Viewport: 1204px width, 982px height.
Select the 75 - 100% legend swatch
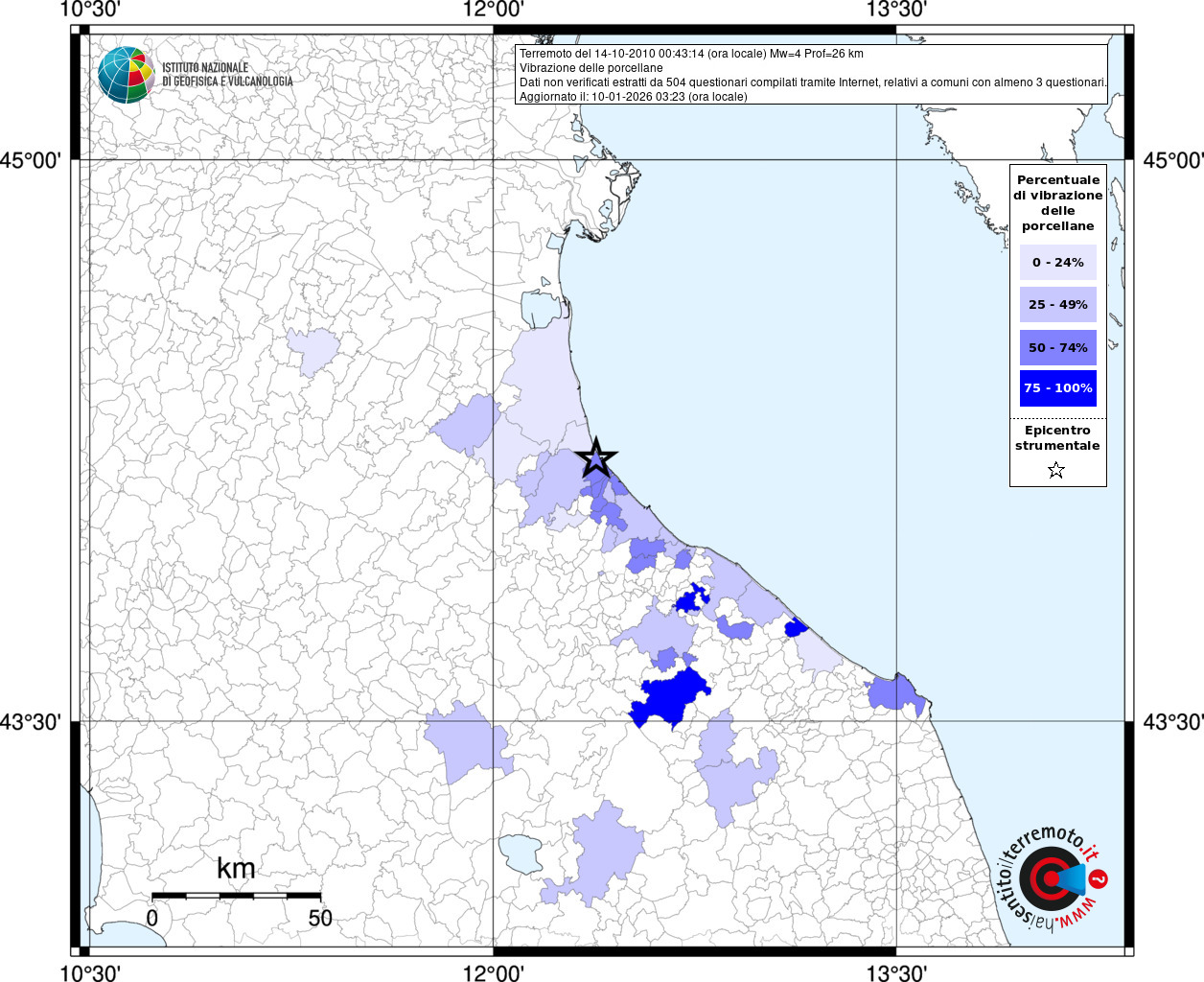[x=1057, y=388]
